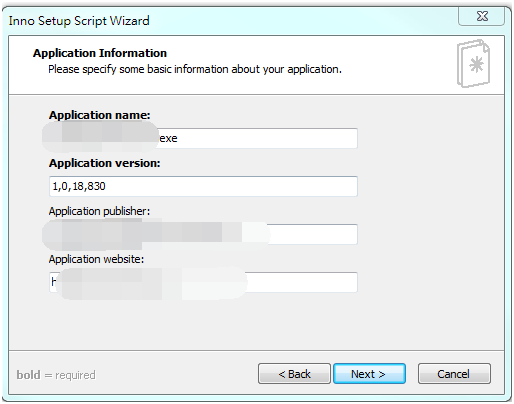Focus the Application version text field
Image resolution: width=514 pixels, height=404 pixels.
click(x=203, y=186)
